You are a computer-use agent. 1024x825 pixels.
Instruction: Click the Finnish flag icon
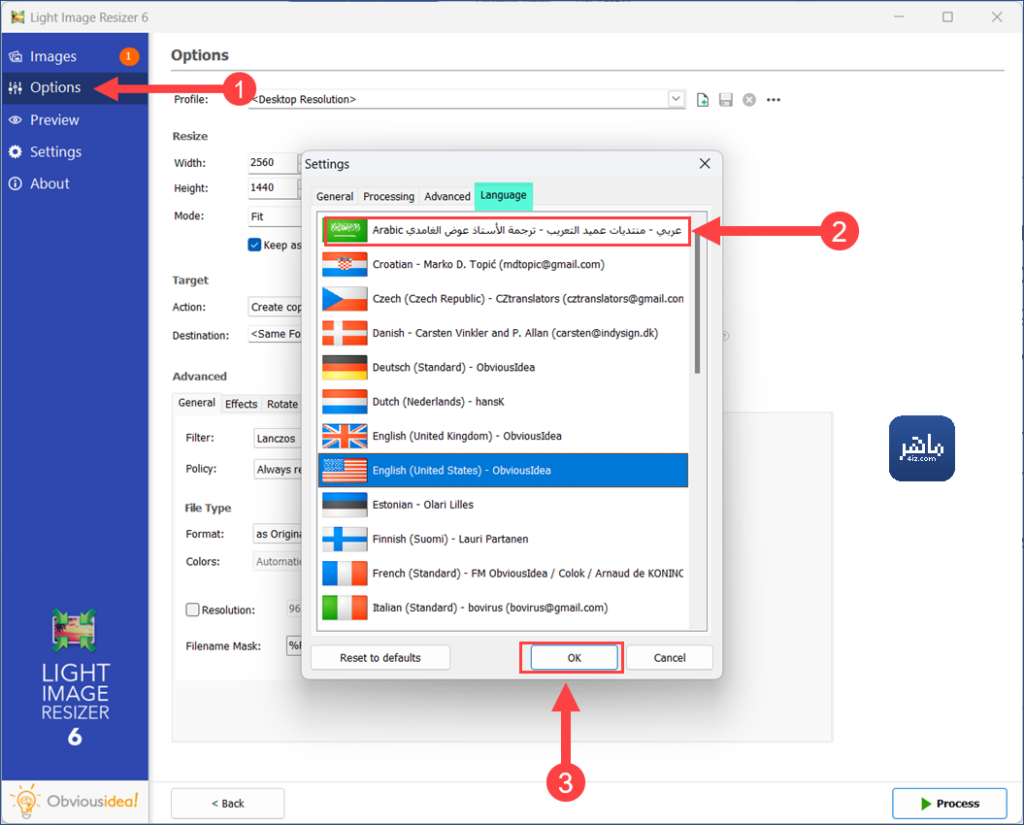[x=345, y=539]
